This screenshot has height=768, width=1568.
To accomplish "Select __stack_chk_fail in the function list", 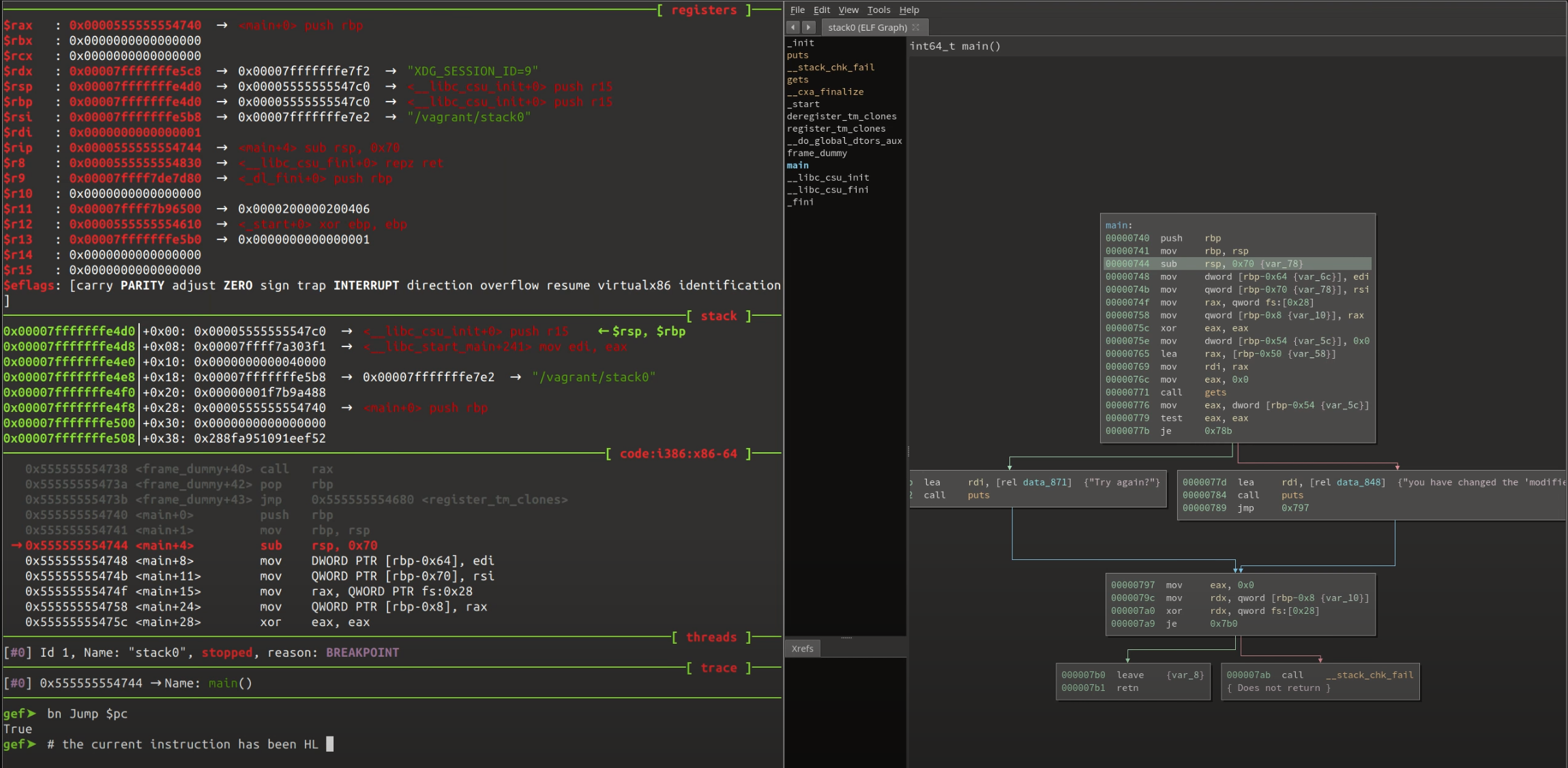I will coord(830,68).
